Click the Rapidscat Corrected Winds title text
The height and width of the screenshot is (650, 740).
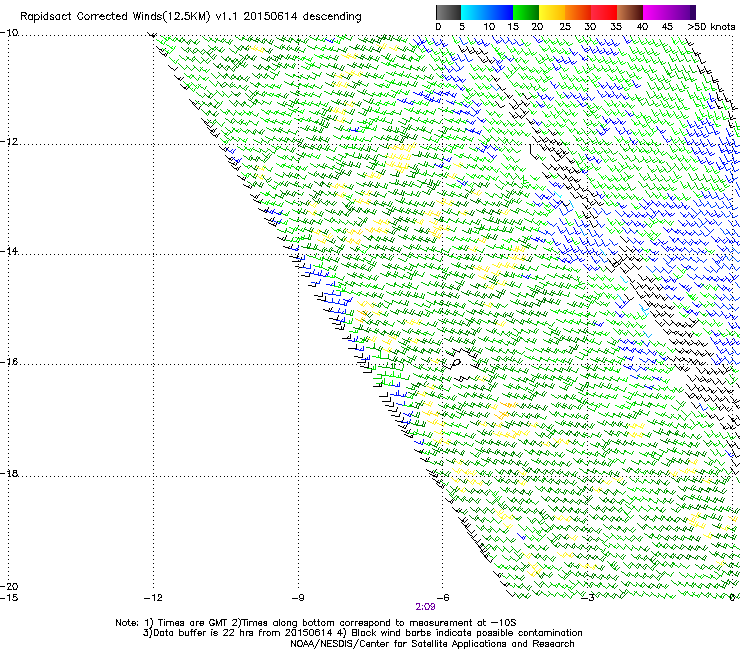[x=190, y=16]
